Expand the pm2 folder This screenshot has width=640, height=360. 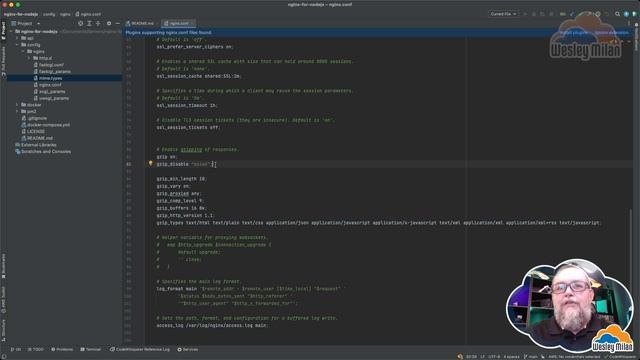pos(17,111)
